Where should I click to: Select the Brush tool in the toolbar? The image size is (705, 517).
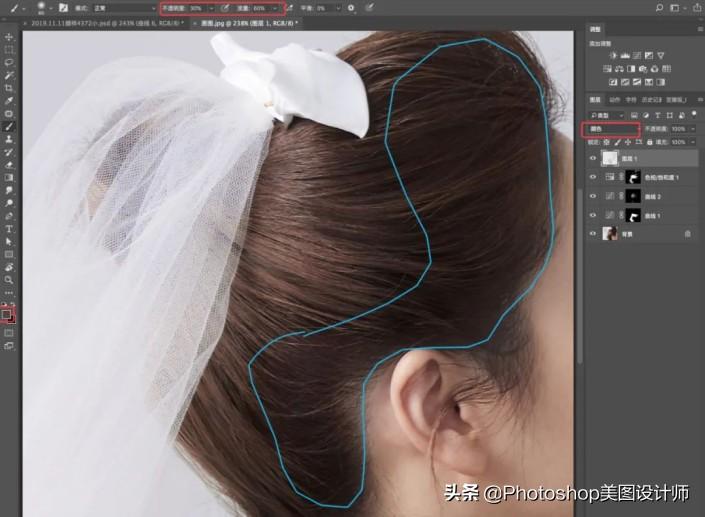[x=9, y=127]
